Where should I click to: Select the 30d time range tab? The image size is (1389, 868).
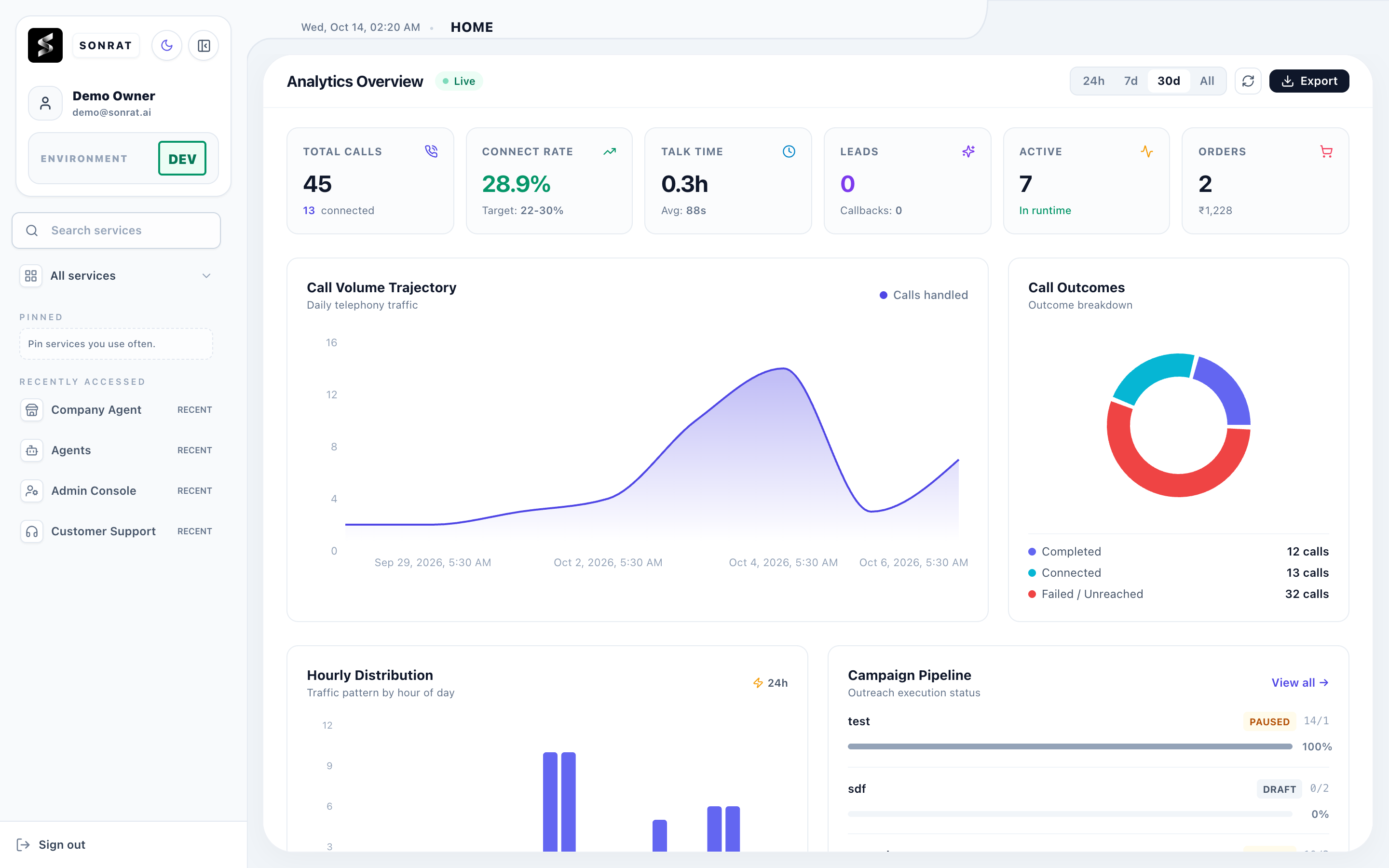[1169, 81]
